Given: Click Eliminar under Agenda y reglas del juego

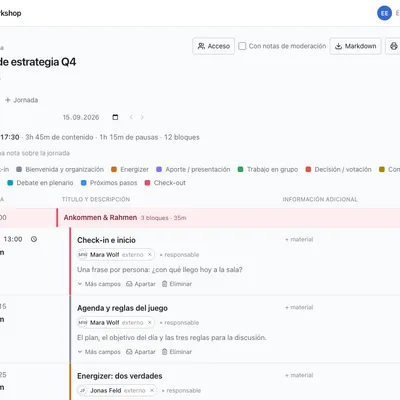Looking at the screenshot, I should [177, 352].
